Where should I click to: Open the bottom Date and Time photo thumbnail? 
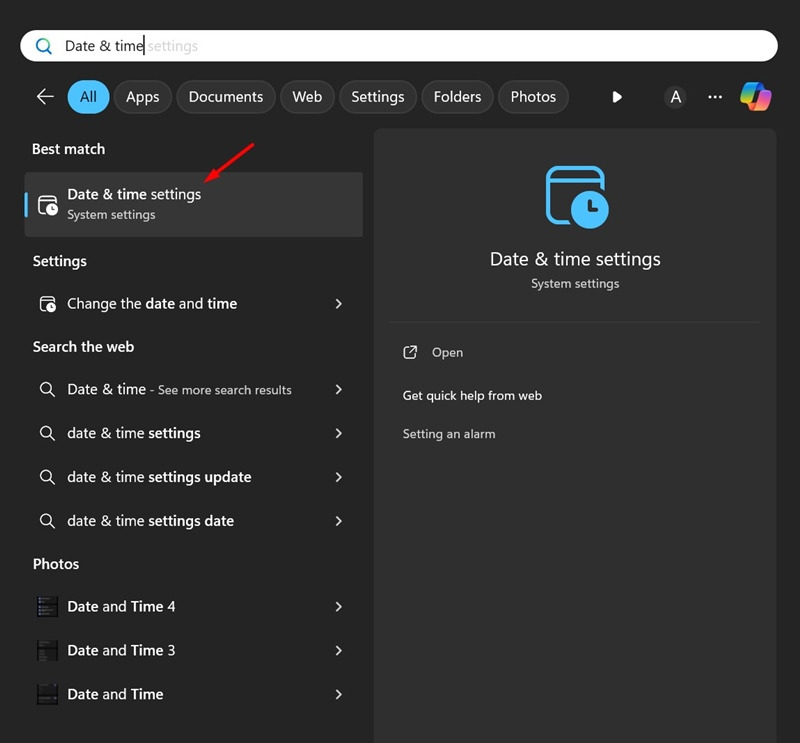point(47,694)
